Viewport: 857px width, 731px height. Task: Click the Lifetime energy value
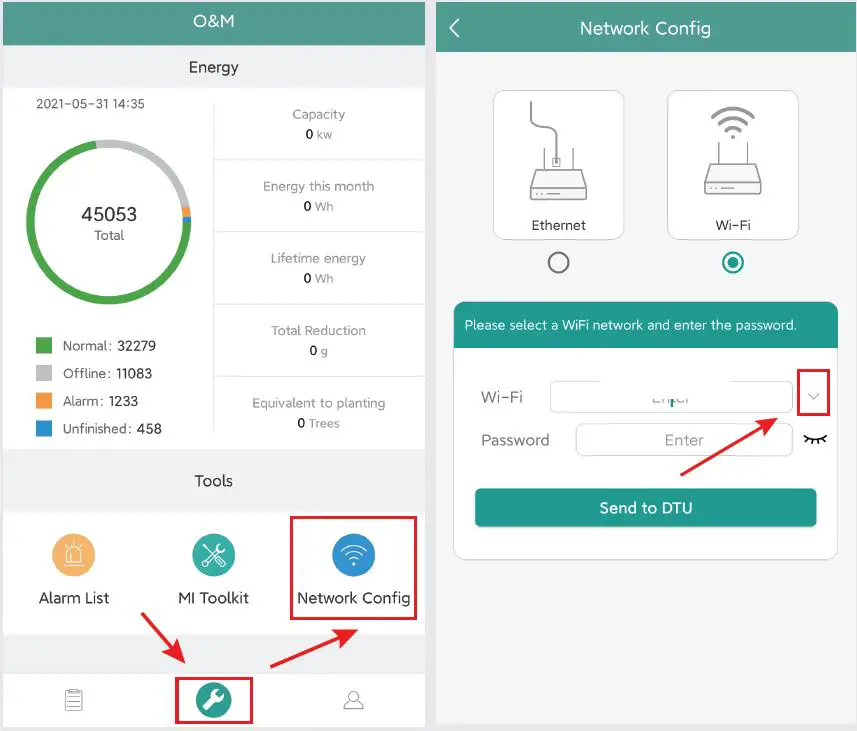point(319,278)
